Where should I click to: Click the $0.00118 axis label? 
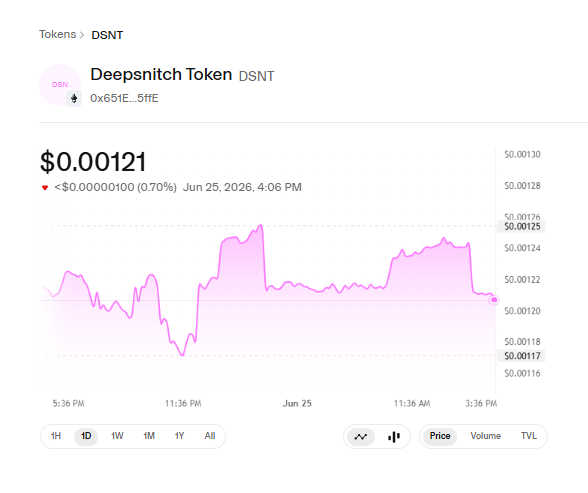pyautogui.click(x=522, y=342)
